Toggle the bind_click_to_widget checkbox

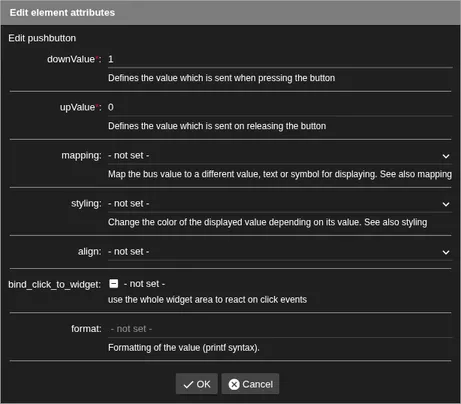[114, 284]
